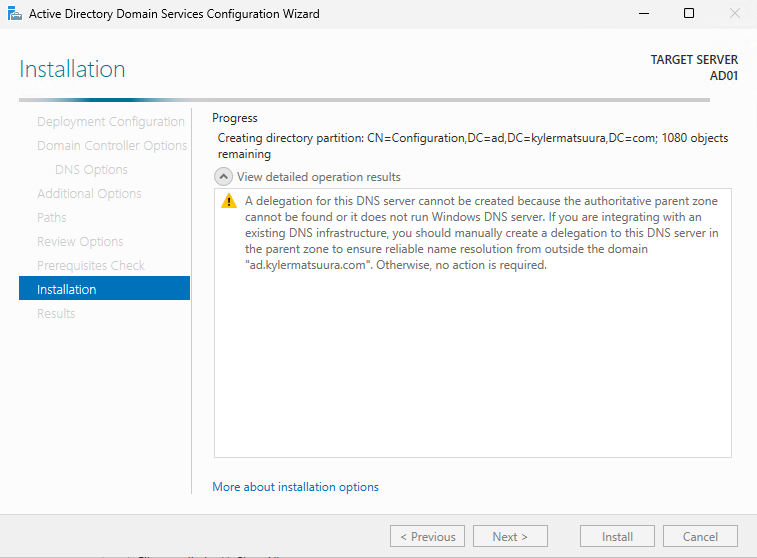Open More about installation options link
The height and width of the screenshot is (558, 757).
(295, 487)
